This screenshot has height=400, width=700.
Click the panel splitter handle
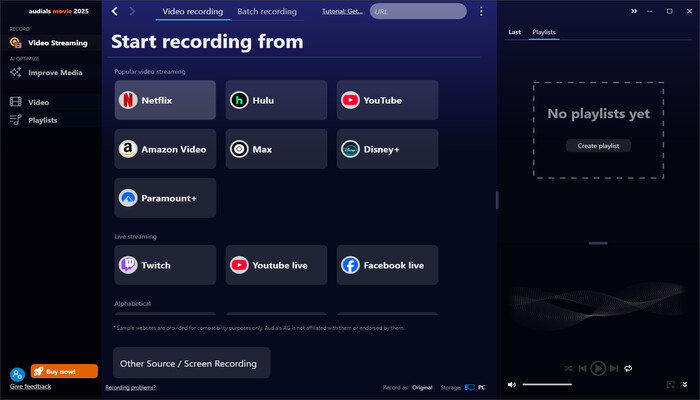(497, 200)
